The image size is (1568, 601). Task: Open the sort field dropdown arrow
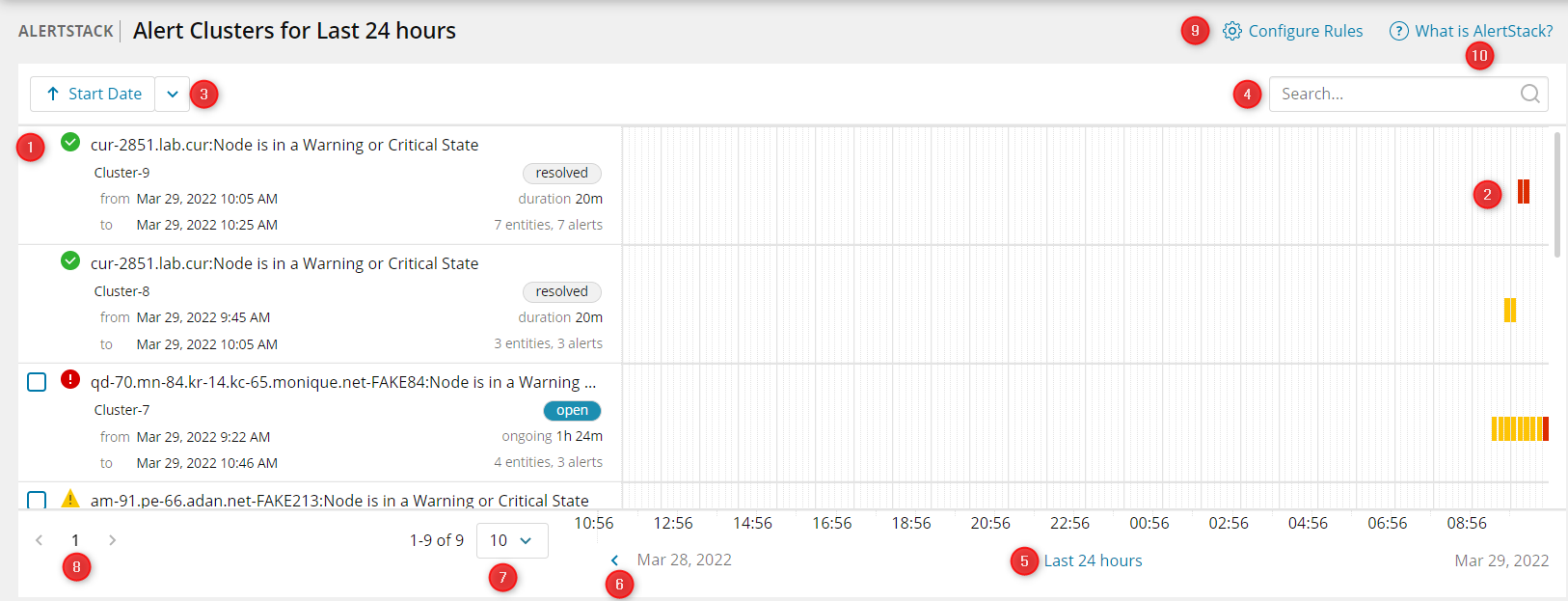(173, 94)
